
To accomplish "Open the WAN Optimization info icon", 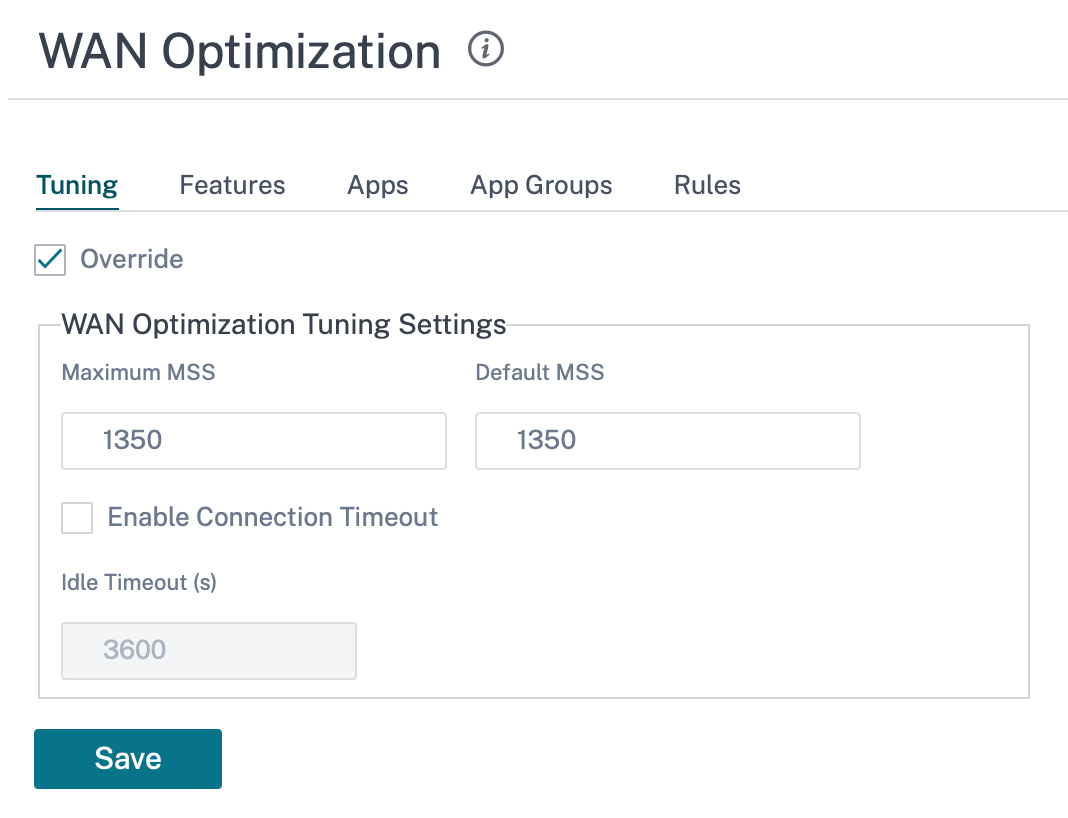I will point(486,49).
